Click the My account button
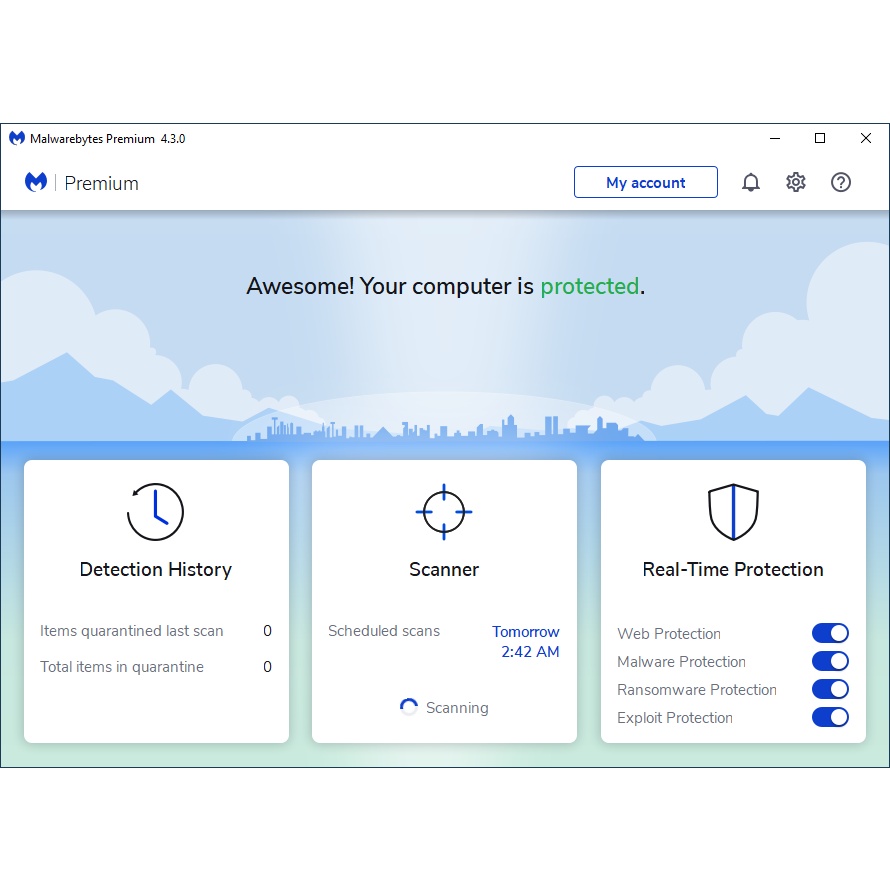The width and height of the screenshot is (890, 890). (645, 182)
